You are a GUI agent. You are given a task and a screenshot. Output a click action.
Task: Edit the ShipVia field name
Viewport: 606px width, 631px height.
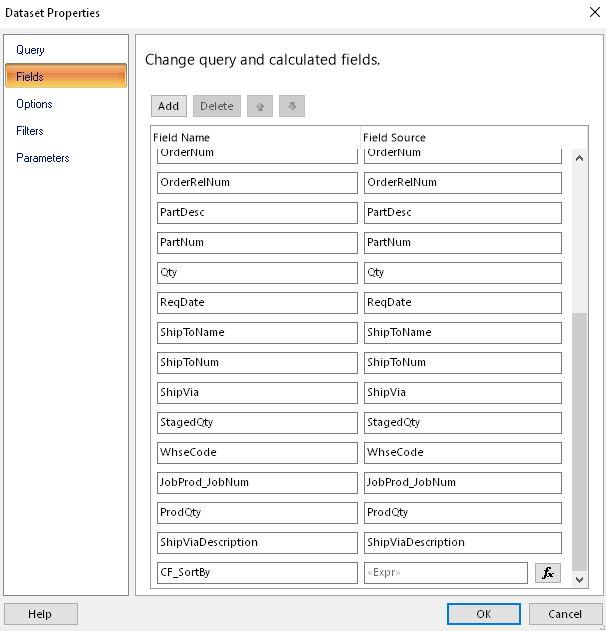257,393
